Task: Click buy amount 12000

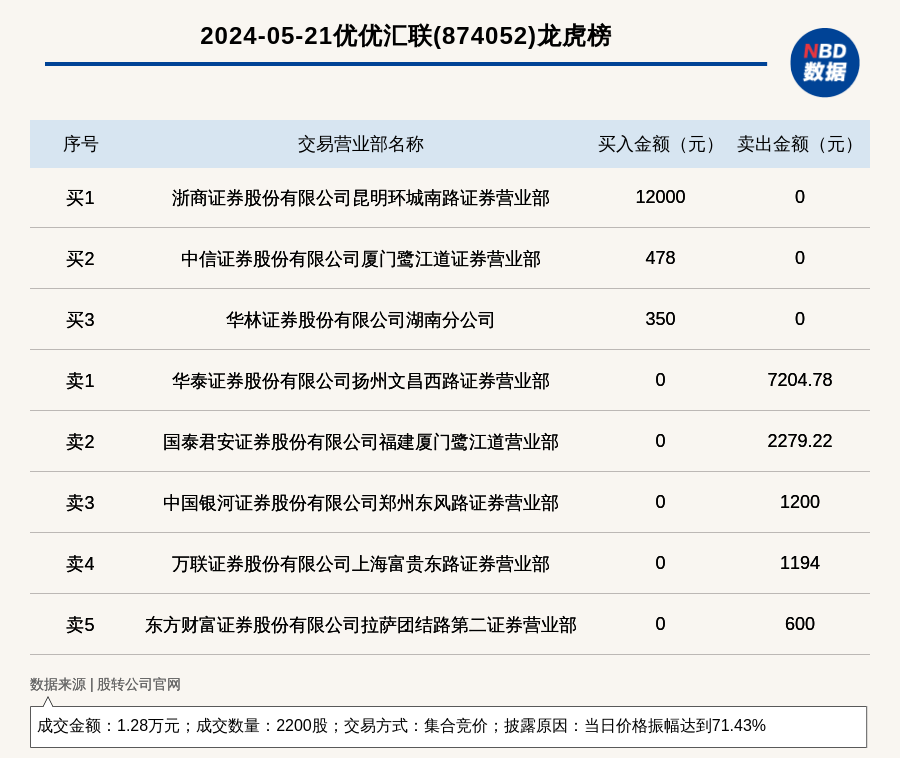Action: pyautogui.click(x=660, y=197)
